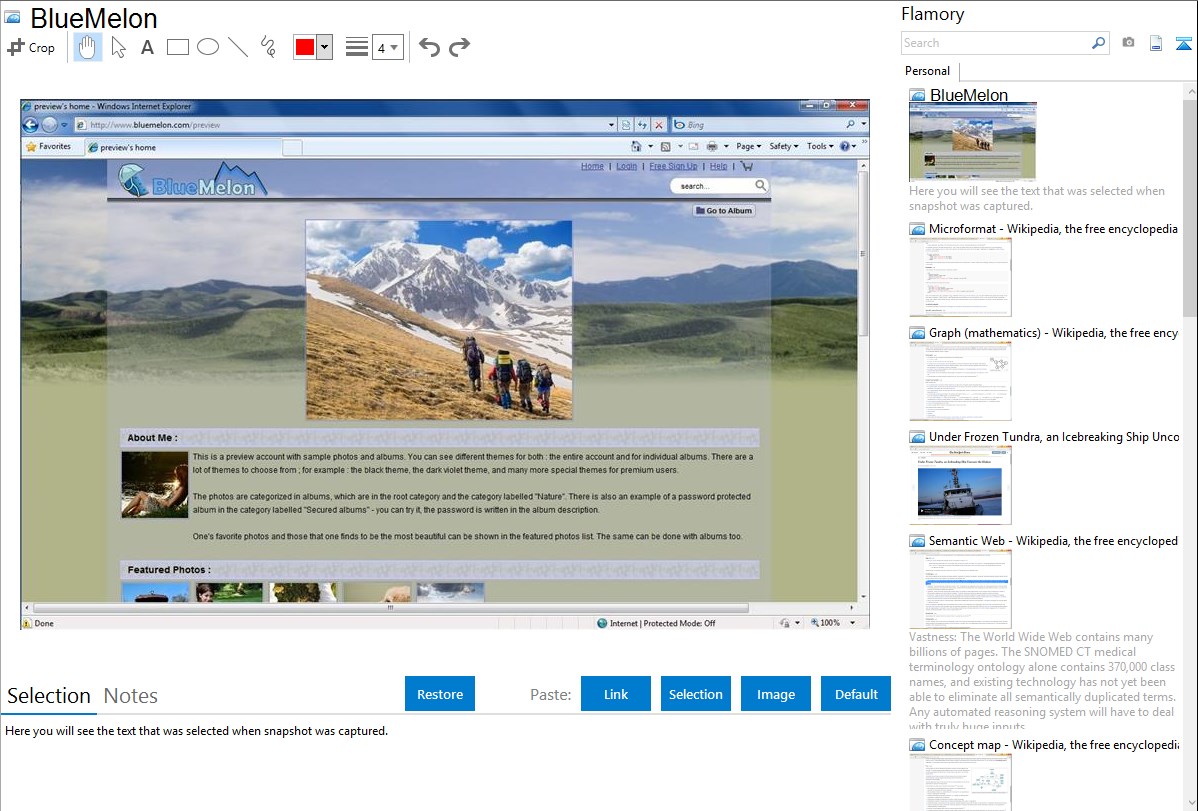
Task: Click the Restore button
Action: [x=440, y=694]
